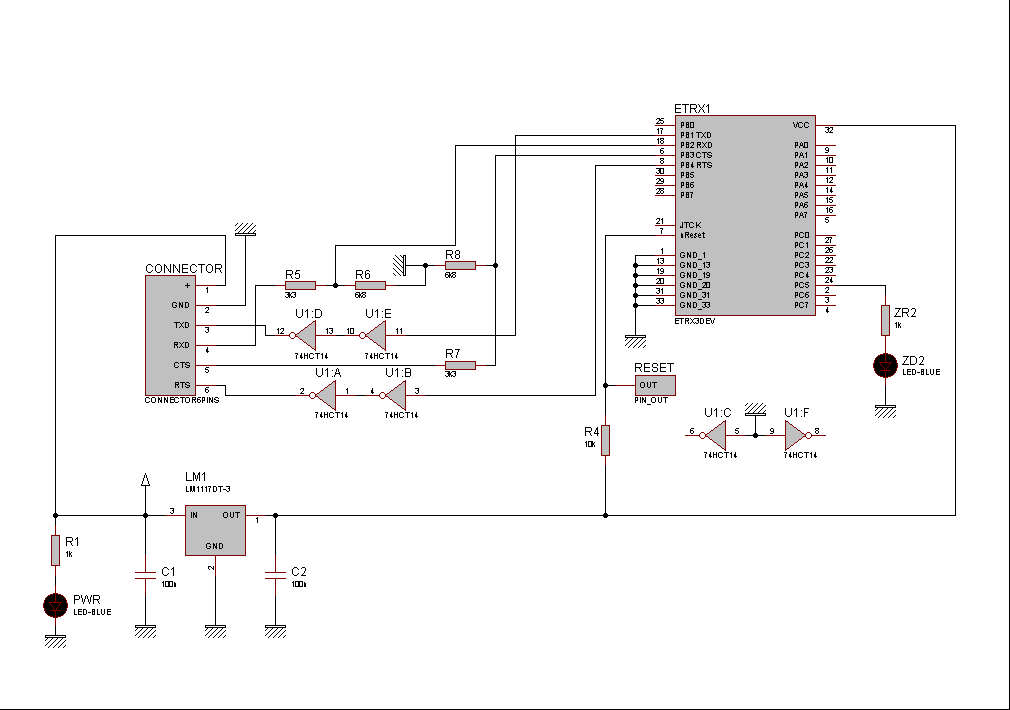Click the ground symbol below ZD2 LED
Image resolution: width=1010 pixels, height=710 pixels.
click(886, 411)
